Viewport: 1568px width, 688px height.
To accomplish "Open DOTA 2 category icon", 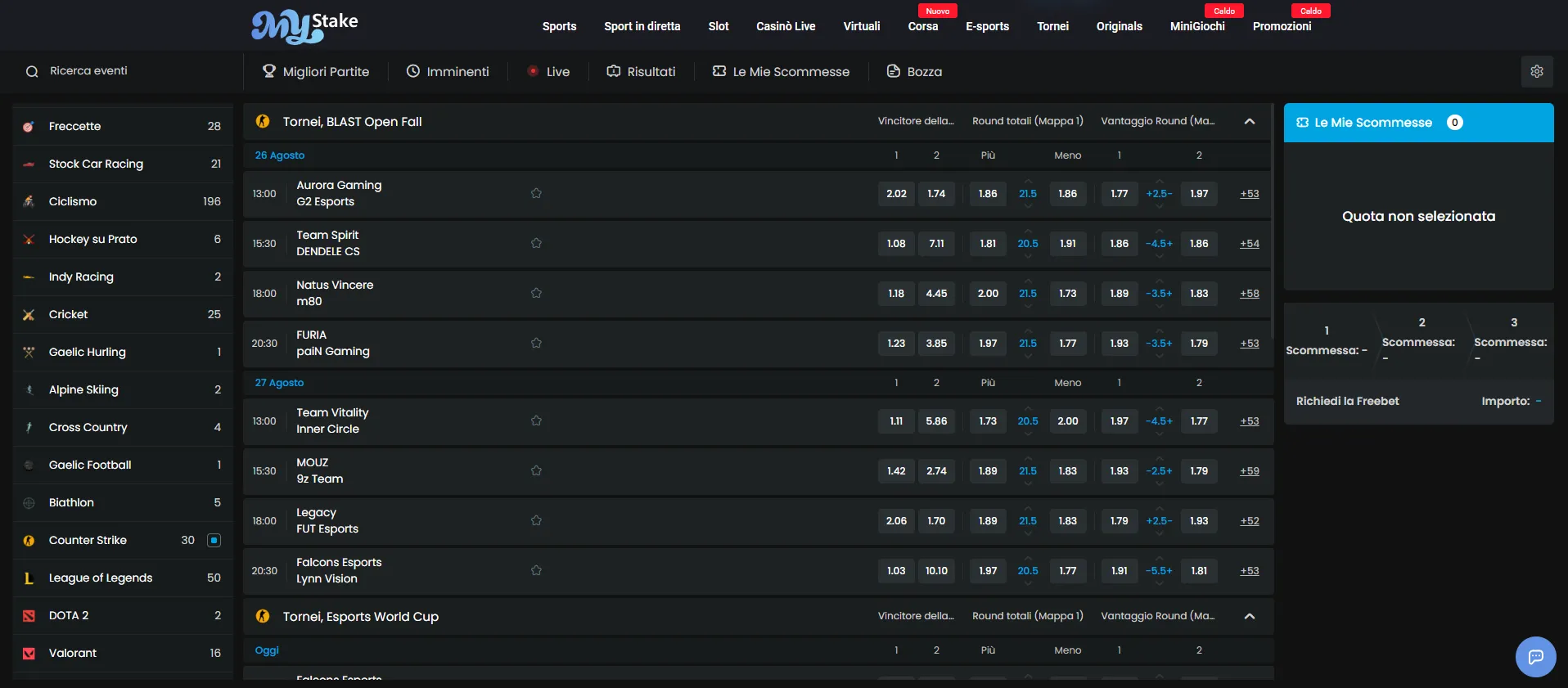I will (x=29, y=615).
